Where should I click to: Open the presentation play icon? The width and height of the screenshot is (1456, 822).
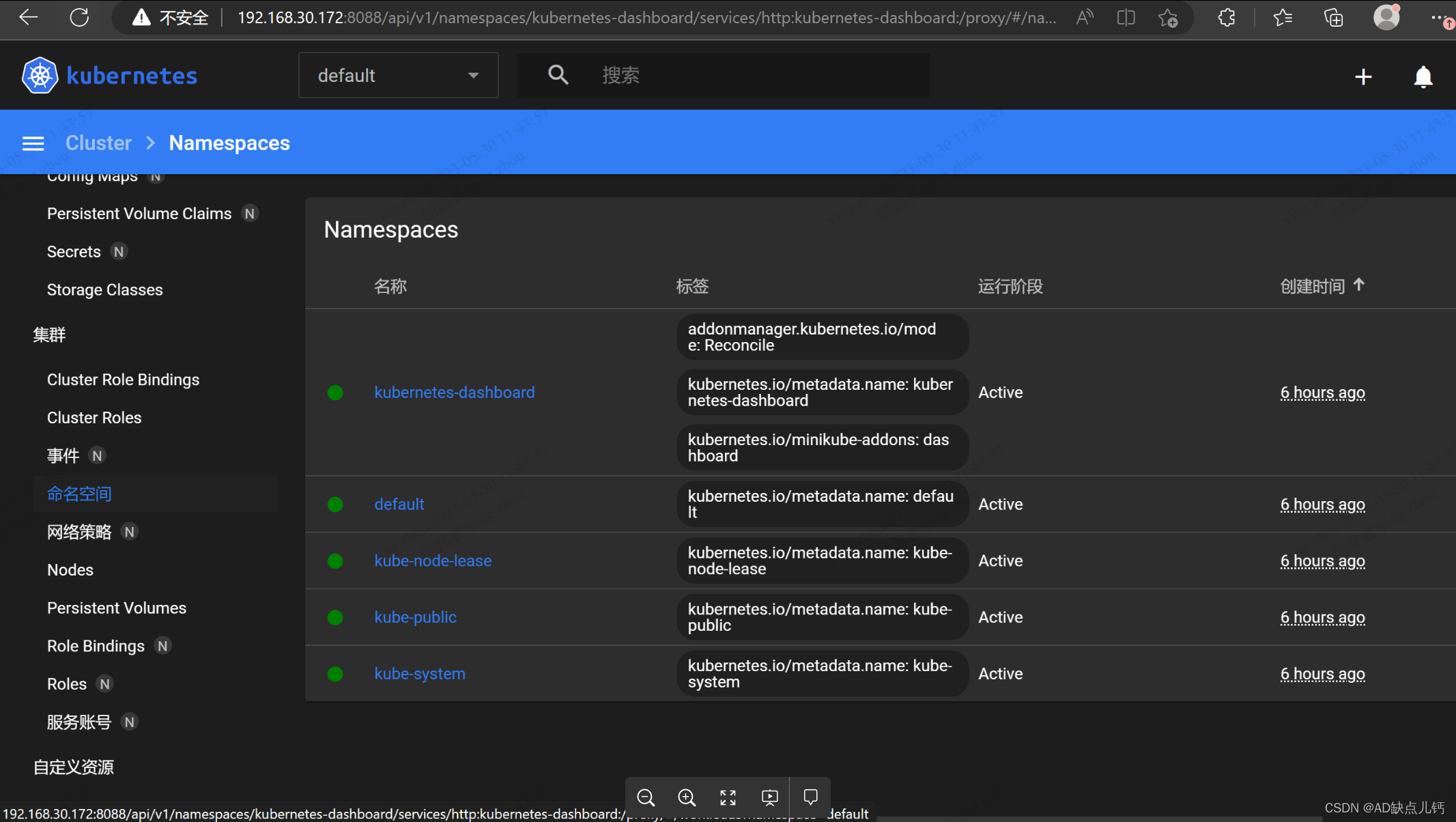pyautogui.click(x=769, y=797)
